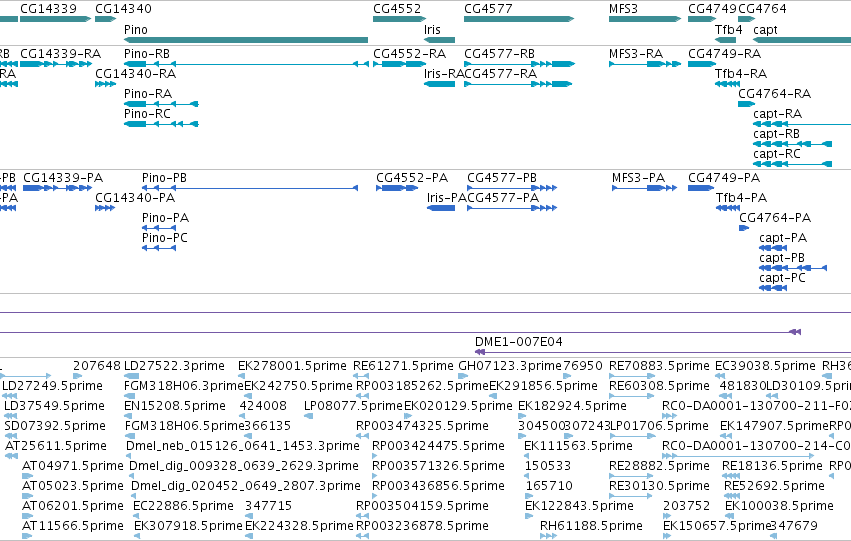Click CDS CG4749-PA

[701, 188]
